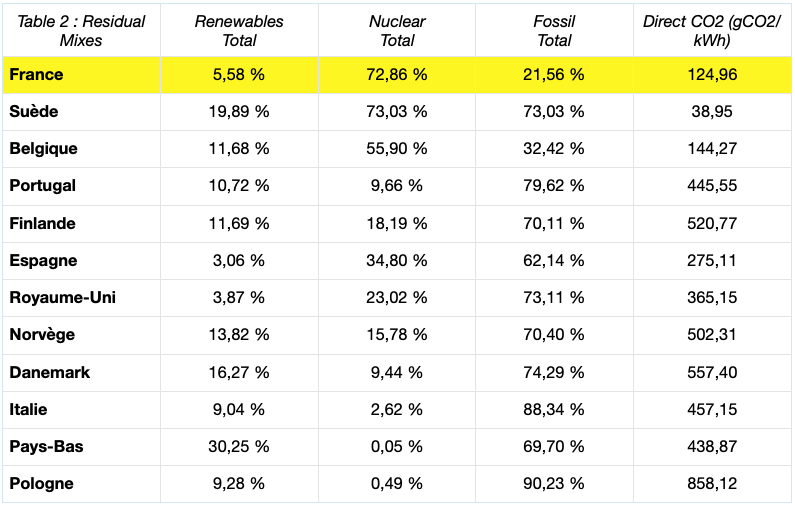The image size is (795, 505).
Task: Click the France row label
Action: 36,75
